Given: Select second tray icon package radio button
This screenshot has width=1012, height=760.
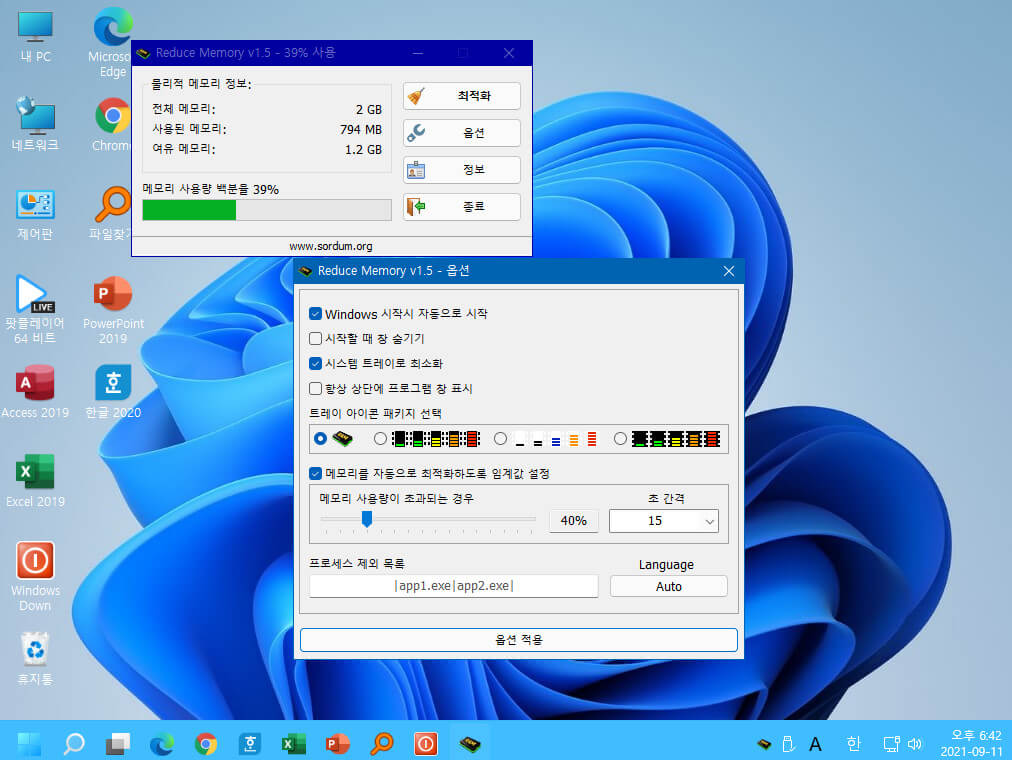Looking at the screenshot, I should [x=380, y=439].
